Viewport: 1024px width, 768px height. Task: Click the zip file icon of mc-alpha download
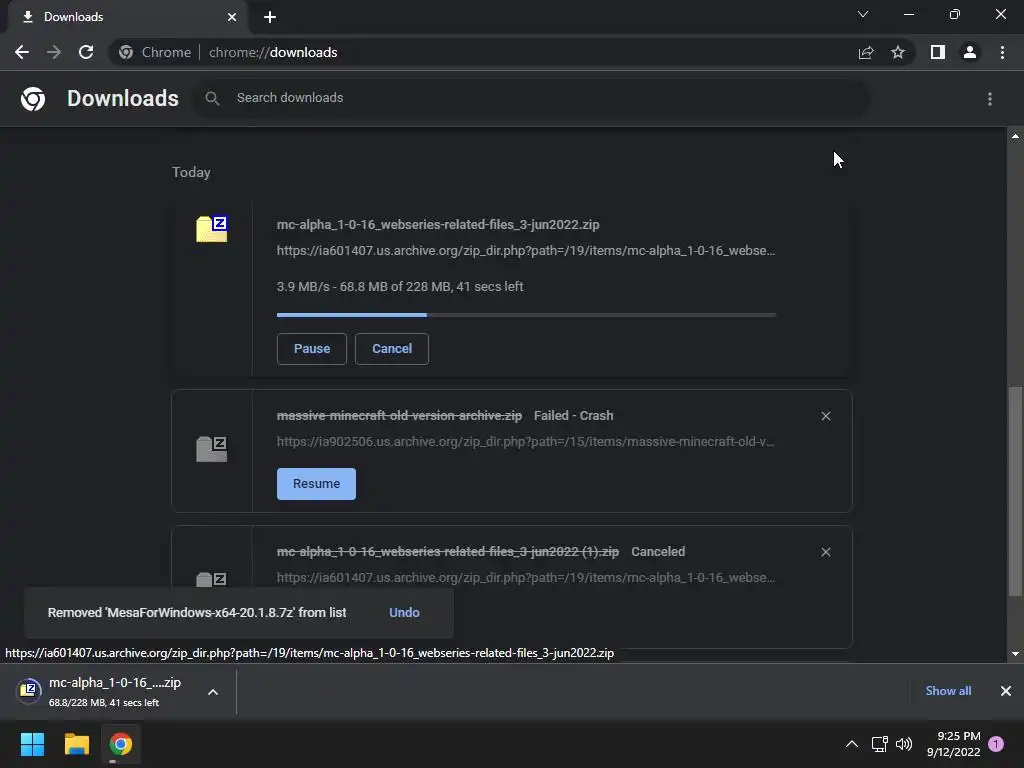(212, 229)
